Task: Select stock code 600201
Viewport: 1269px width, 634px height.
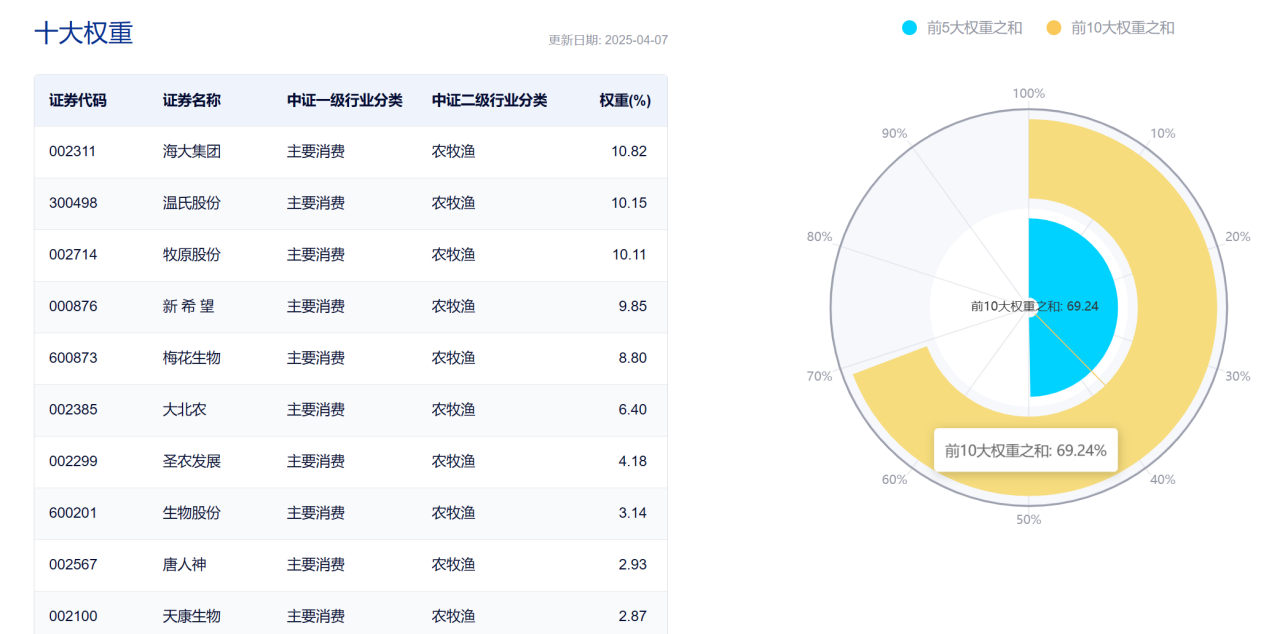Action: (73, 513)
